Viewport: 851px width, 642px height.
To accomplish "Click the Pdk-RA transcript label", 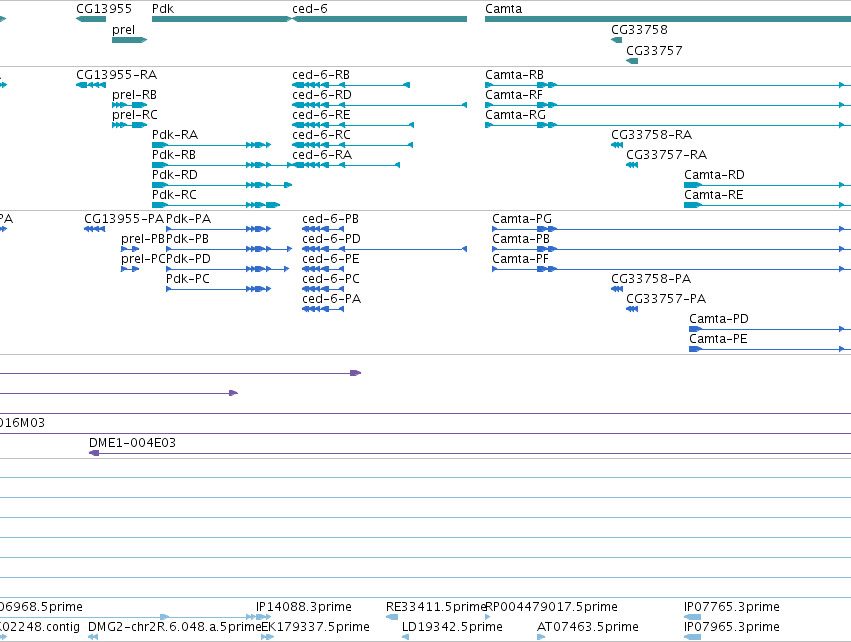I will click(175, 135).
